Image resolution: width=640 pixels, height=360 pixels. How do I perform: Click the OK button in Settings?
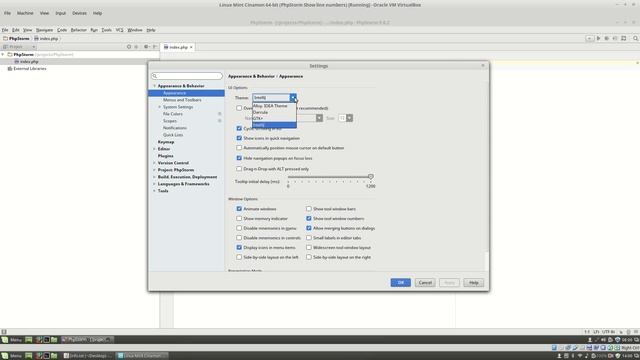tap(400, 282)
